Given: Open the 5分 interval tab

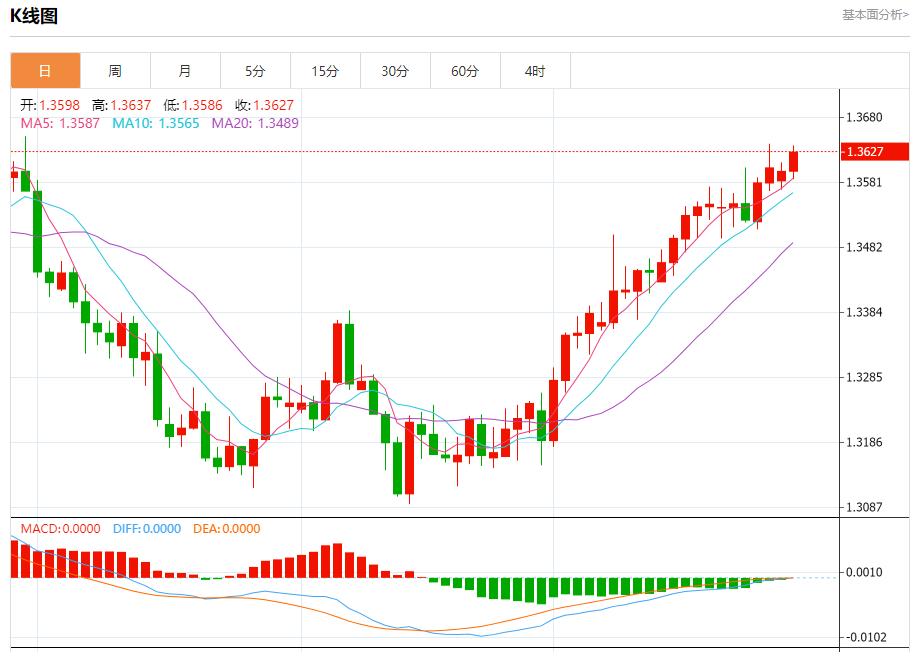Looking at the screenshot, I should click(x=255, y=71).
